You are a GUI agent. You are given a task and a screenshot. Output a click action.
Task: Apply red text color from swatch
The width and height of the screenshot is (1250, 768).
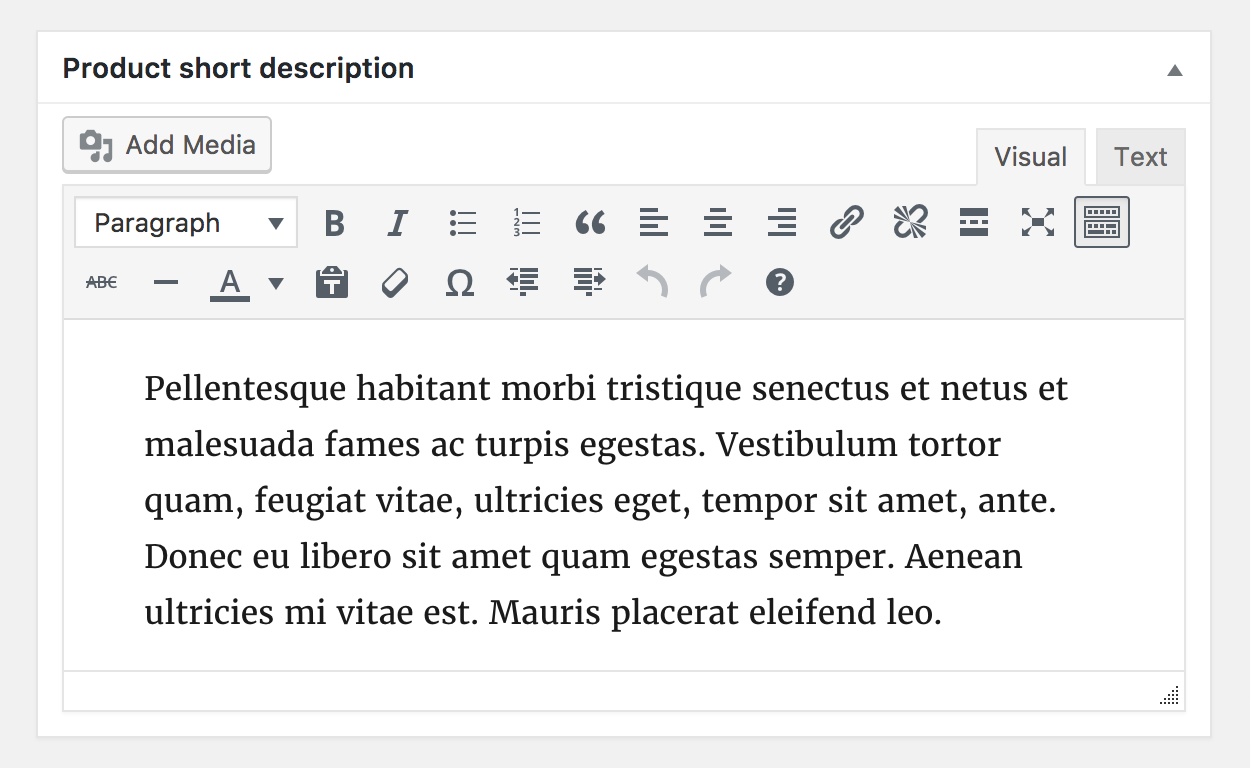tap(229, 282)
